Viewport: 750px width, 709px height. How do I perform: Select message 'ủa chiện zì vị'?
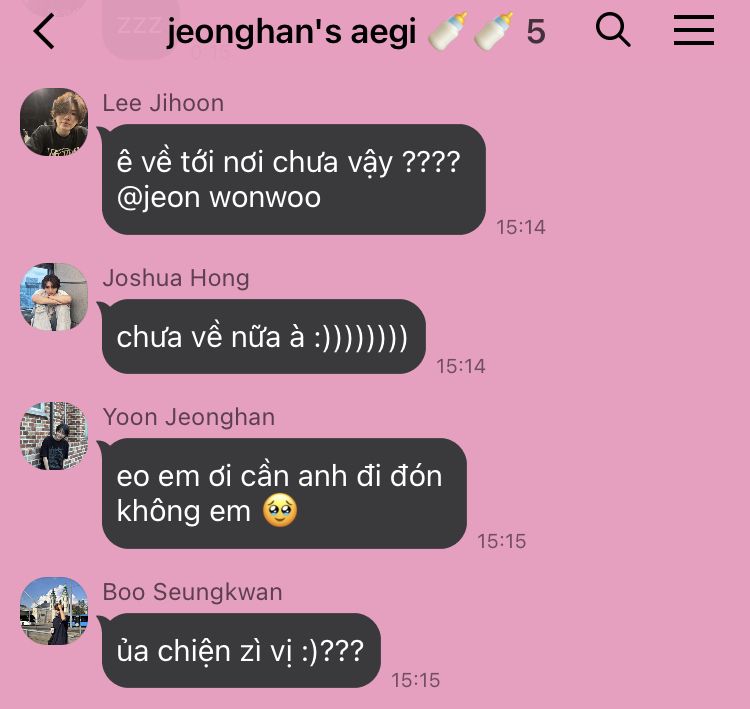coord(241,651)
